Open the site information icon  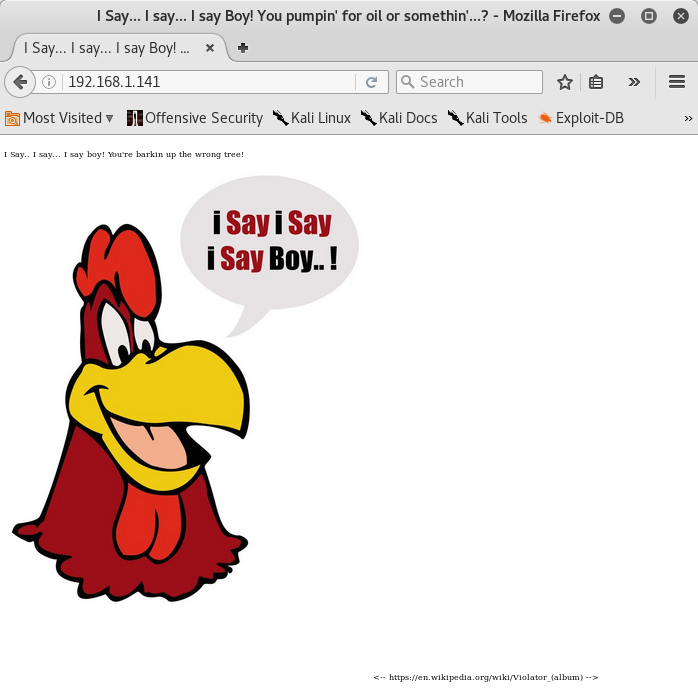(x=49, y=82)
